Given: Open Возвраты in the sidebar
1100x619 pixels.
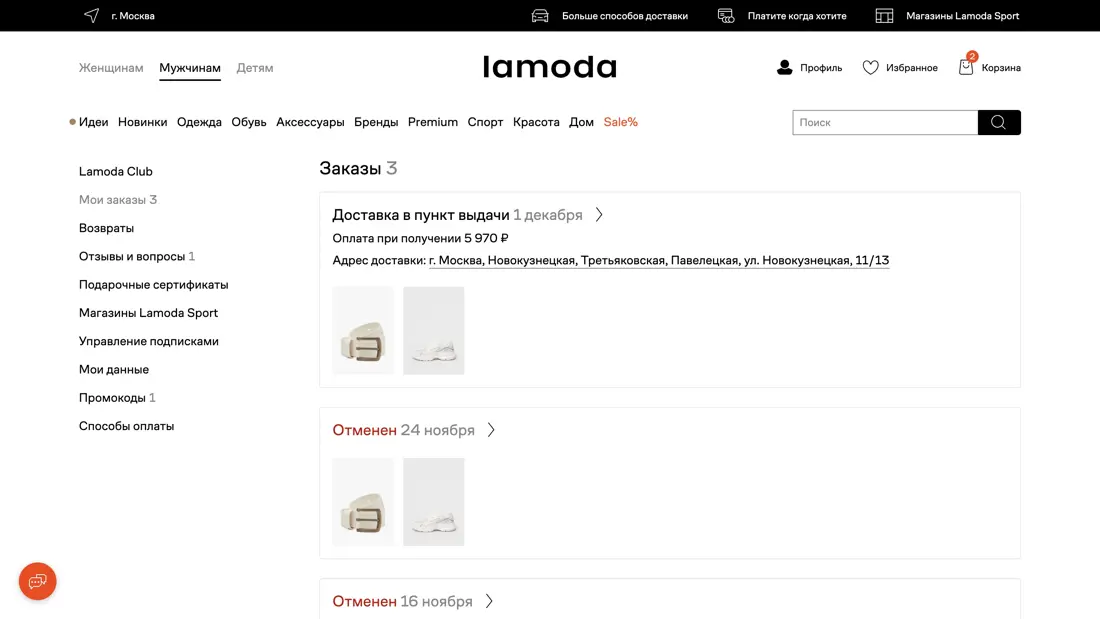Looking at the screenshot, I should pyautogui.click(x=106, y=228).
